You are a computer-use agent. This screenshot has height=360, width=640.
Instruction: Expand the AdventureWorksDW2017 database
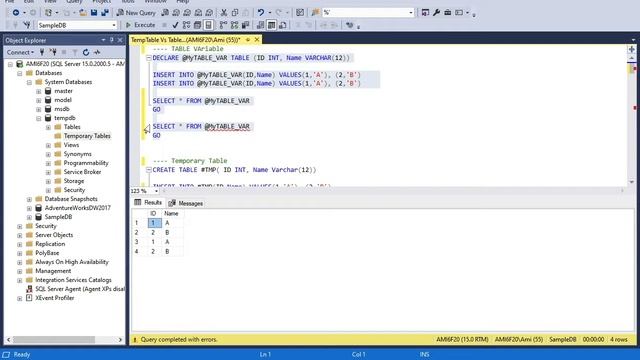(x=29, y=208)
